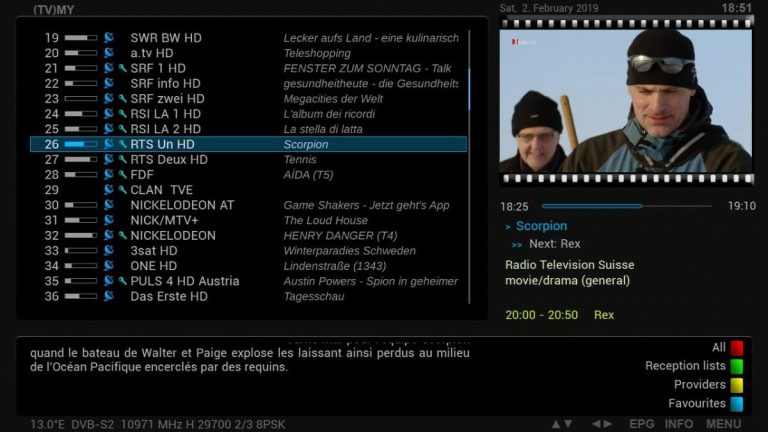768x432 pixels.
Task: Select channel Das Erste HD
Action: 169,296
